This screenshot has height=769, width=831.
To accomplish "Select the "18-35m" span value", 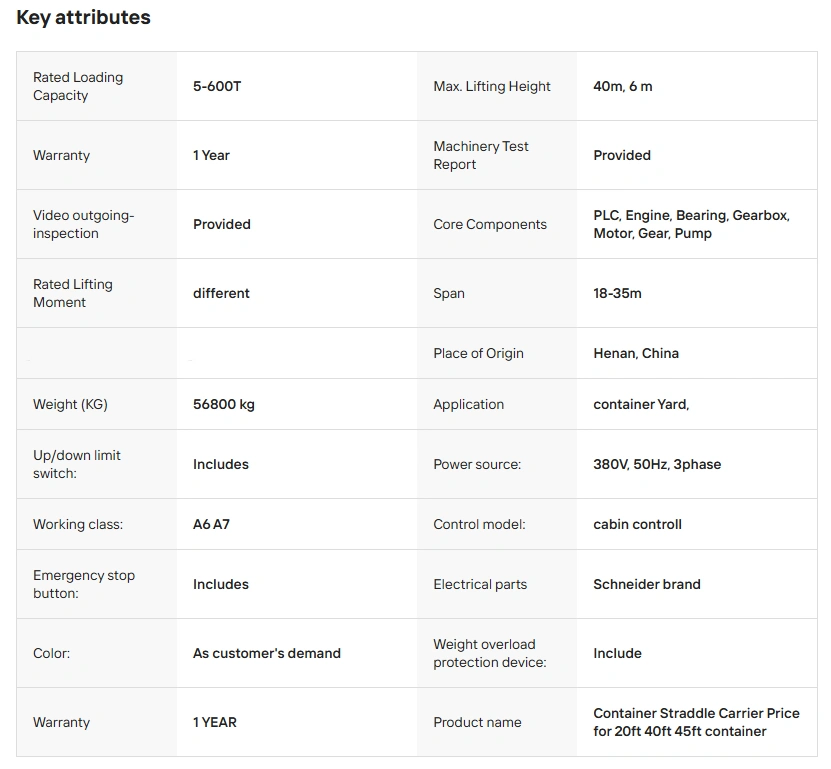I will tap(617, 293).
